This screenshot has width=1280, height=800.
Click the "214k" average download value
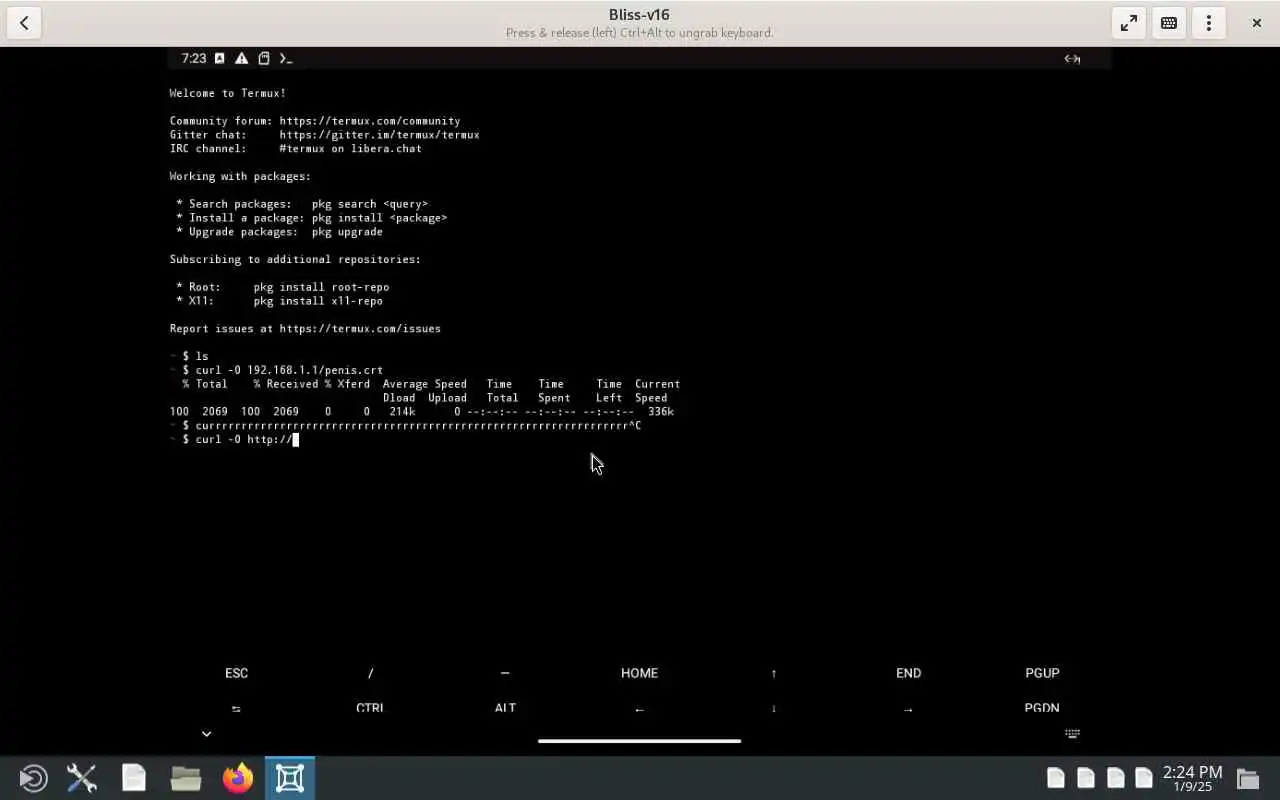point(403,412)
